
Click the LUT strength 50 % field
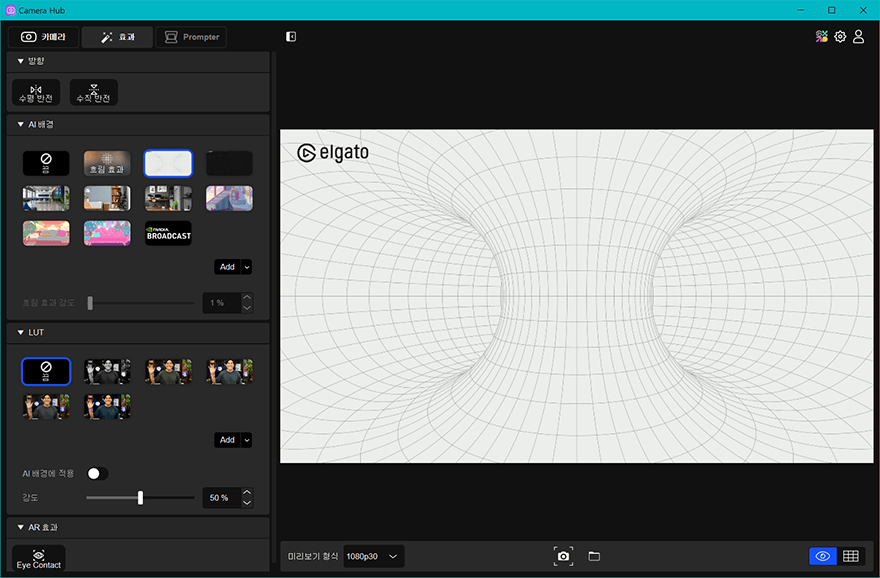pos(222,498)
